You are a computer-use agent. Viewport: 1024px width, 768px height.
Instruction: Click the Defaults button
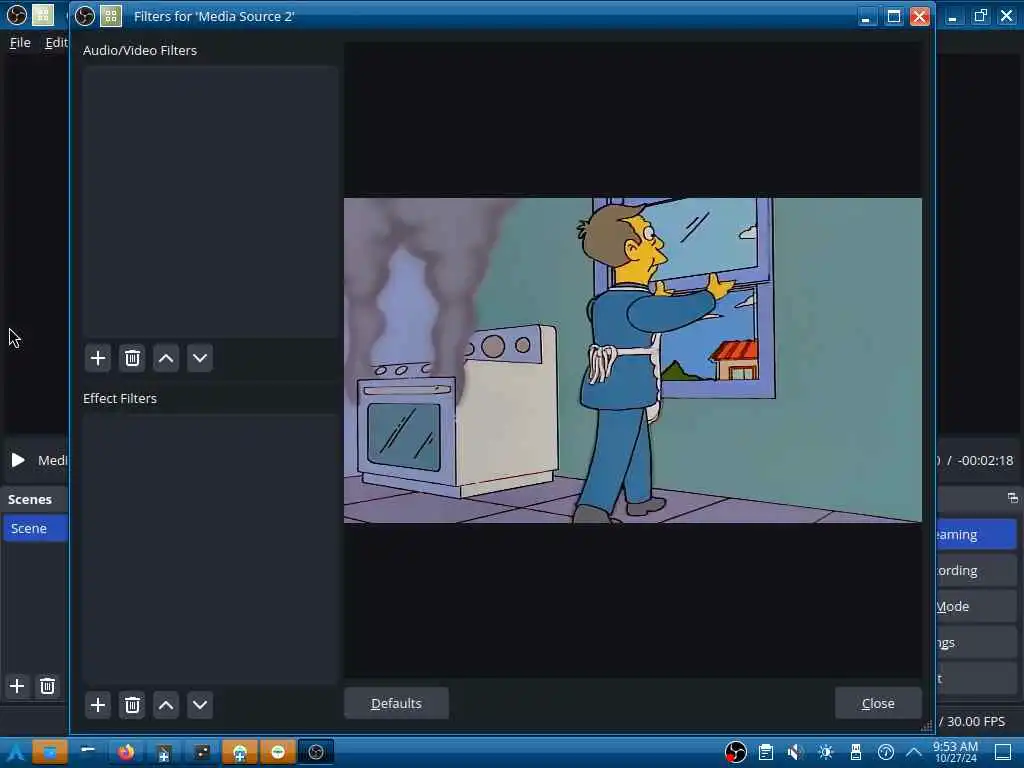tap(396, 703)
